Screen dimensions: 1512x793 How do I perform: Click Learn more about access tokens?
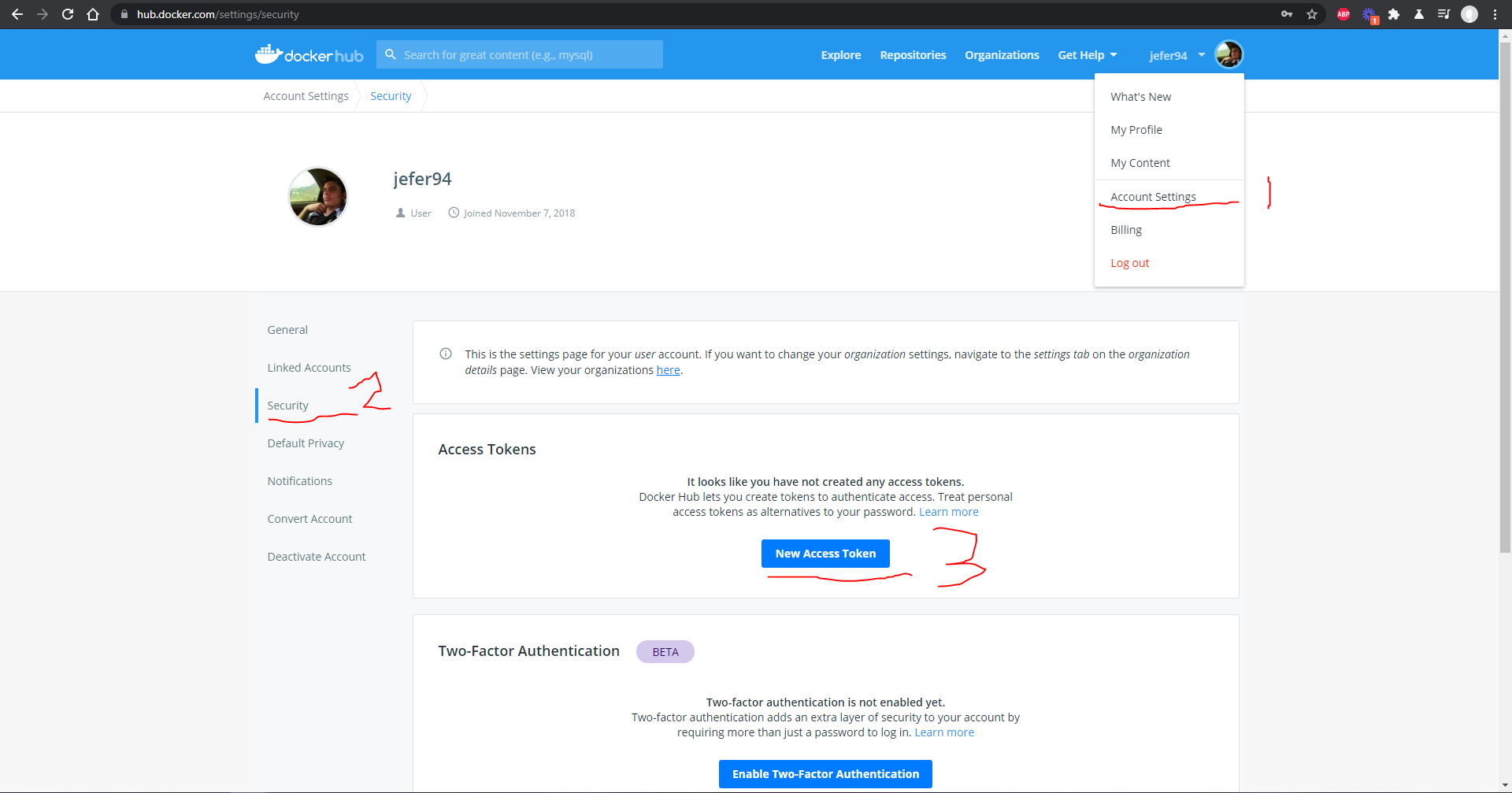click(949, 512)
